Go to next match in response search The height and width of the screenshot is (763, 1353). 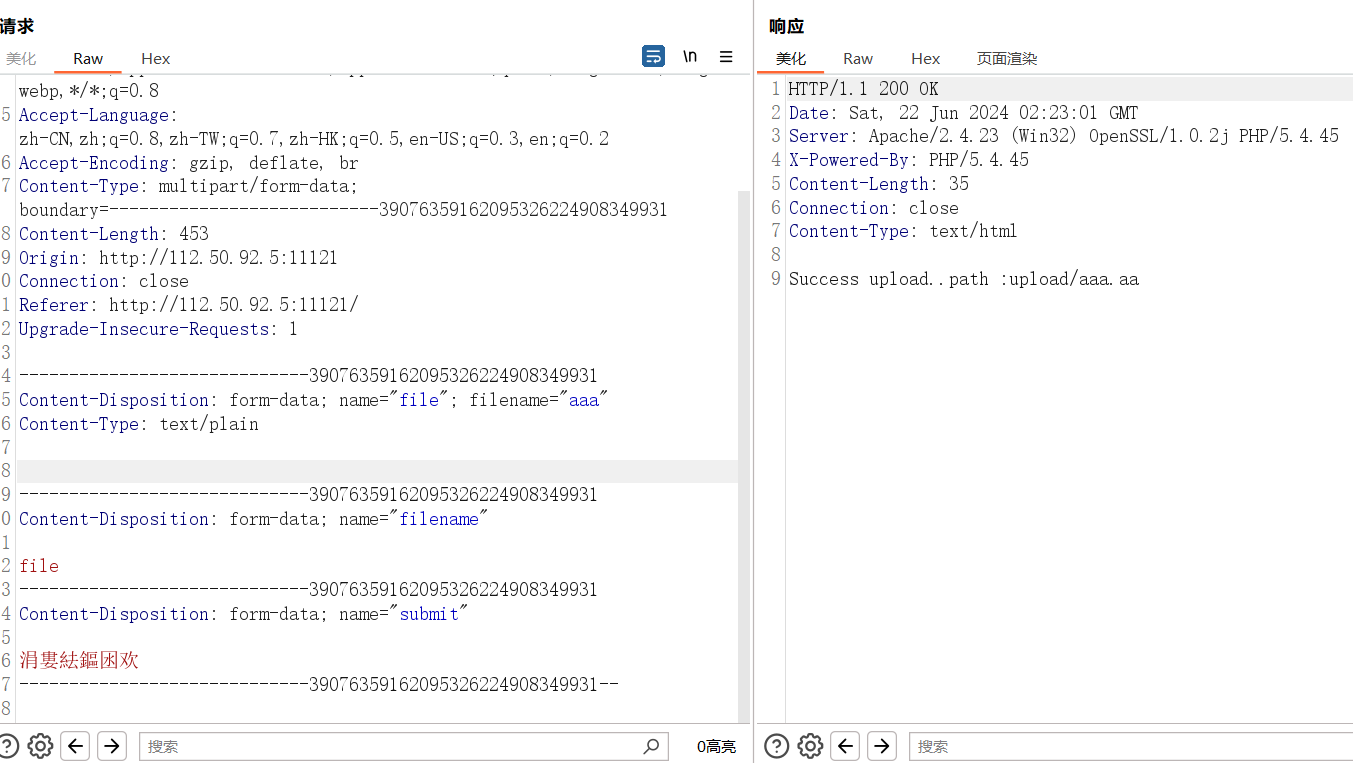coord(882,746)
